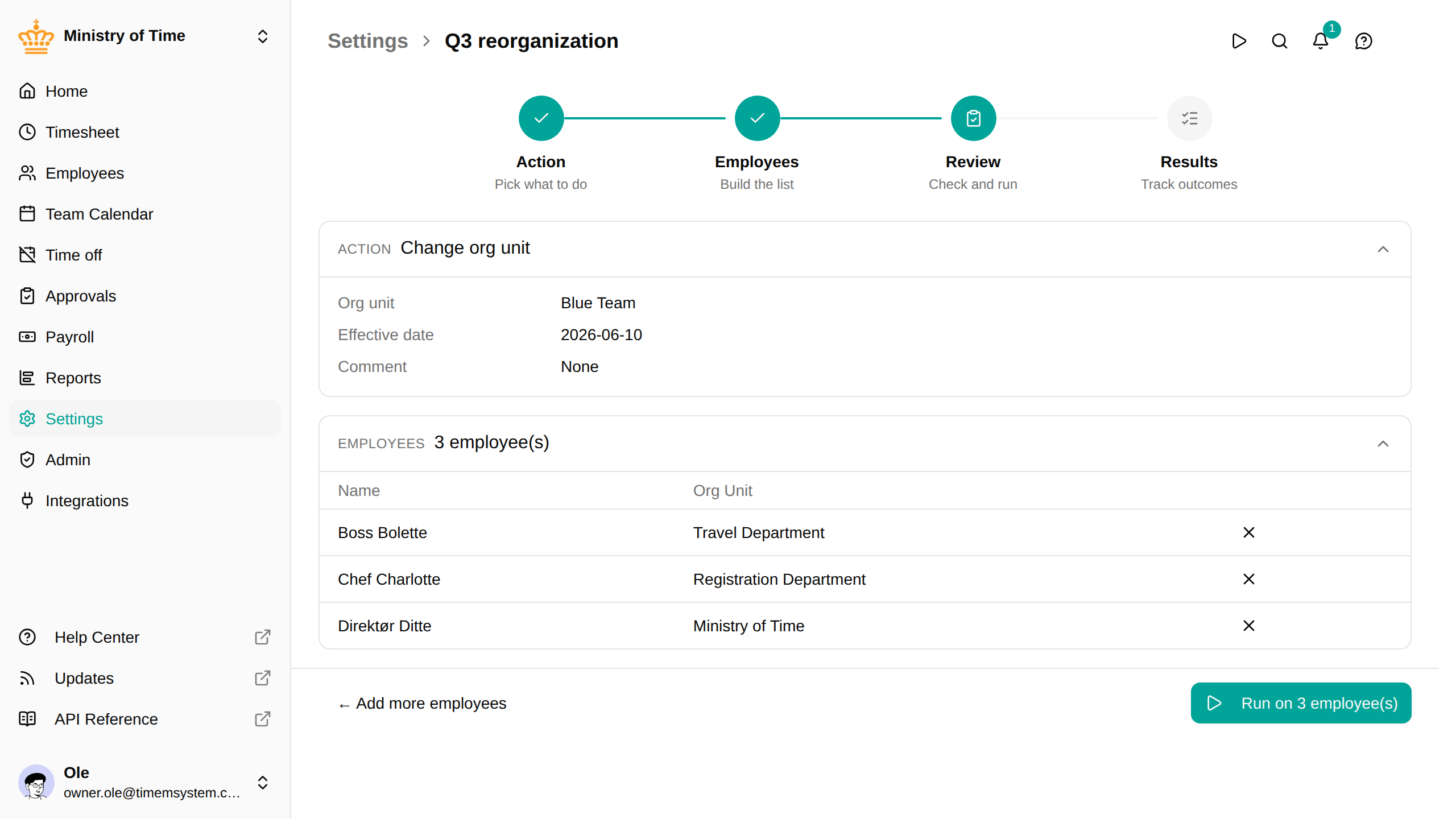The image size is (1456, 819).
Task: Click the Settings breadcrumb link
Action: 367,41
